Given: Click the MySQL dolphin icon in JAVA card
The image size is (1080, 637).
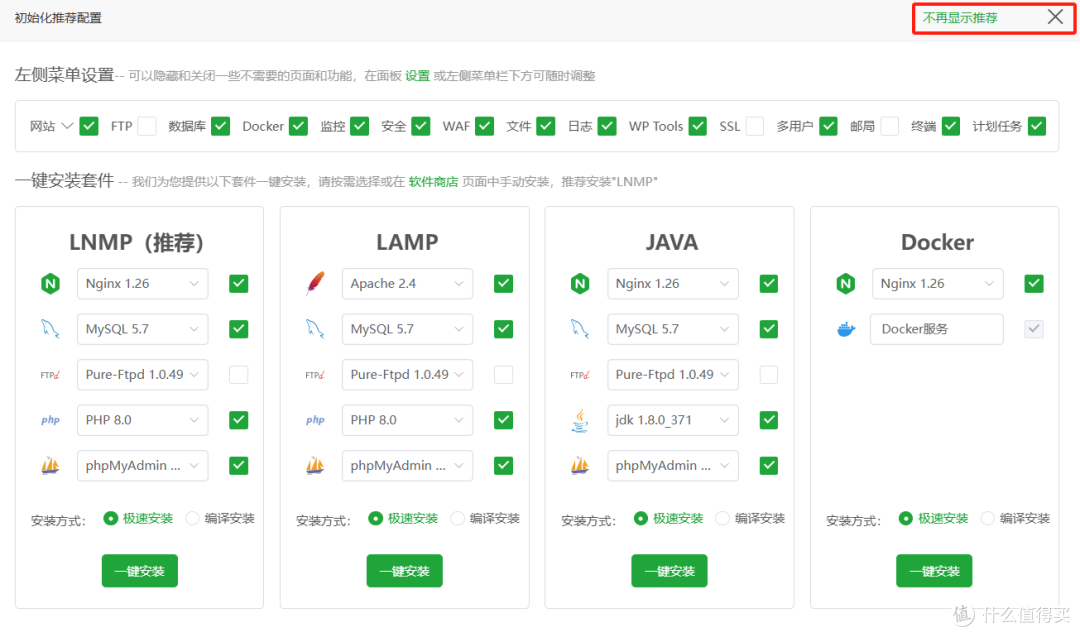Looking at the screenshot, I should [580, 329].
